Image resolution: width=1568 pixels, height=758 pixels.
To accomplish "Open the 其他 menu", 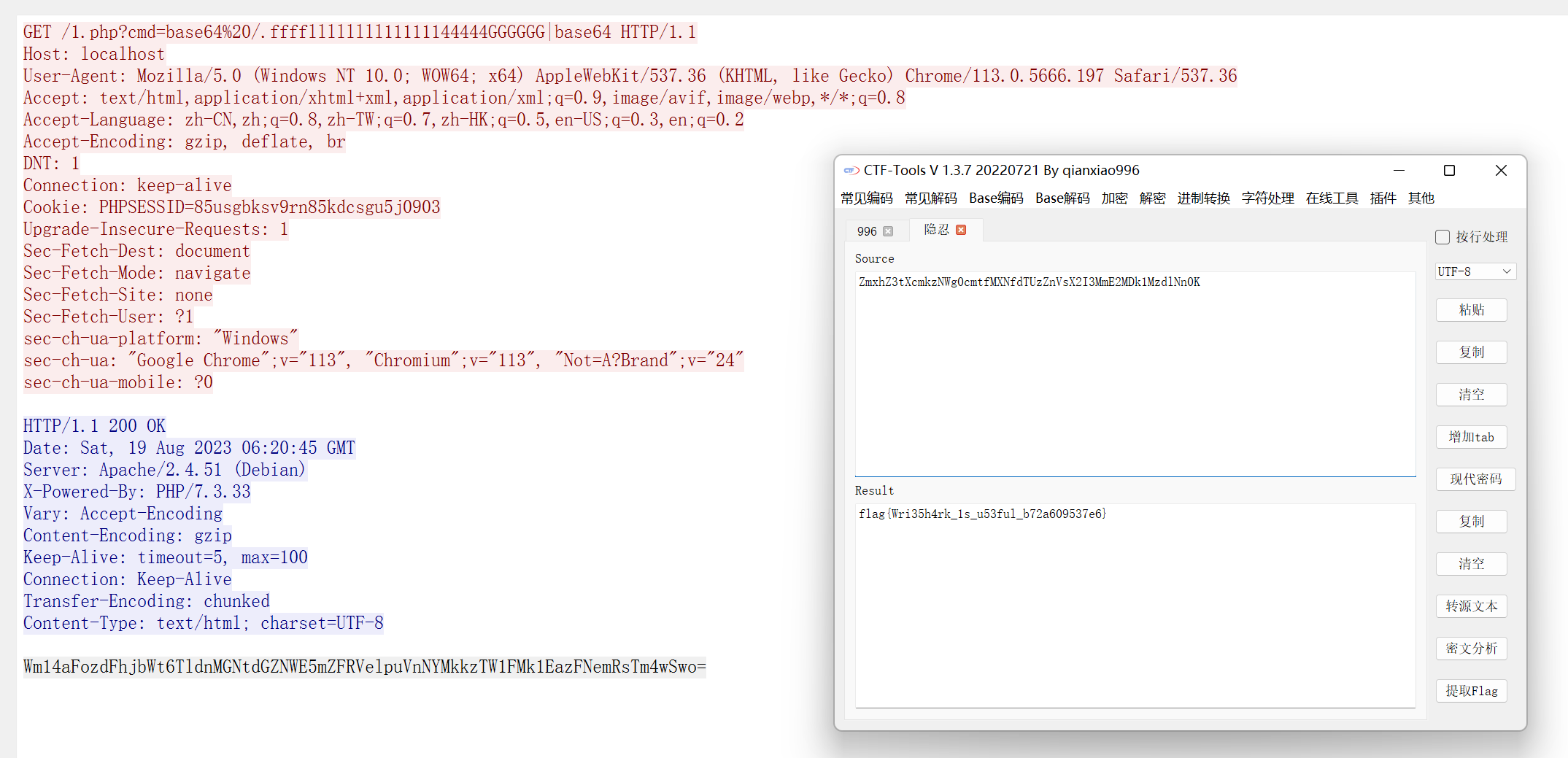I will coord(1421,198).
